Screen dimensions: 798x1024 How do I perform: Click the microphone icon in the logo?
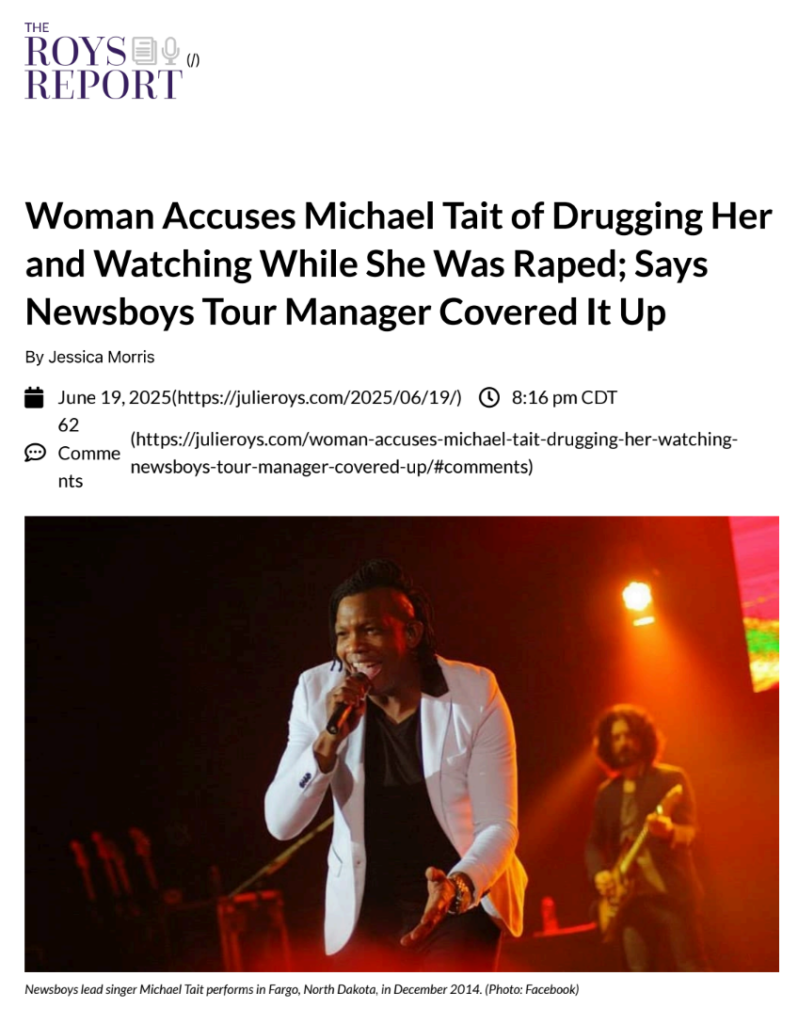[x=170, y=51]
